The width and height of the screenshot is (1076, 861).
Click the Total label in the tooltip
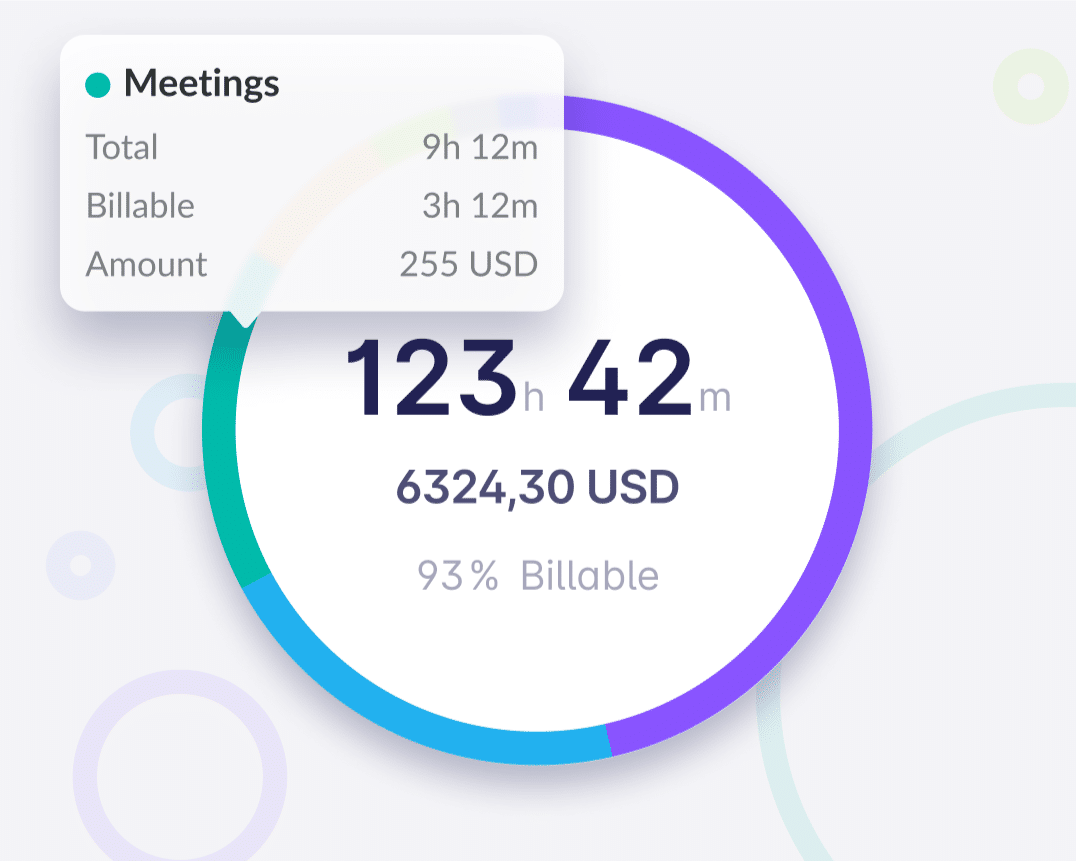coord(122,148)
